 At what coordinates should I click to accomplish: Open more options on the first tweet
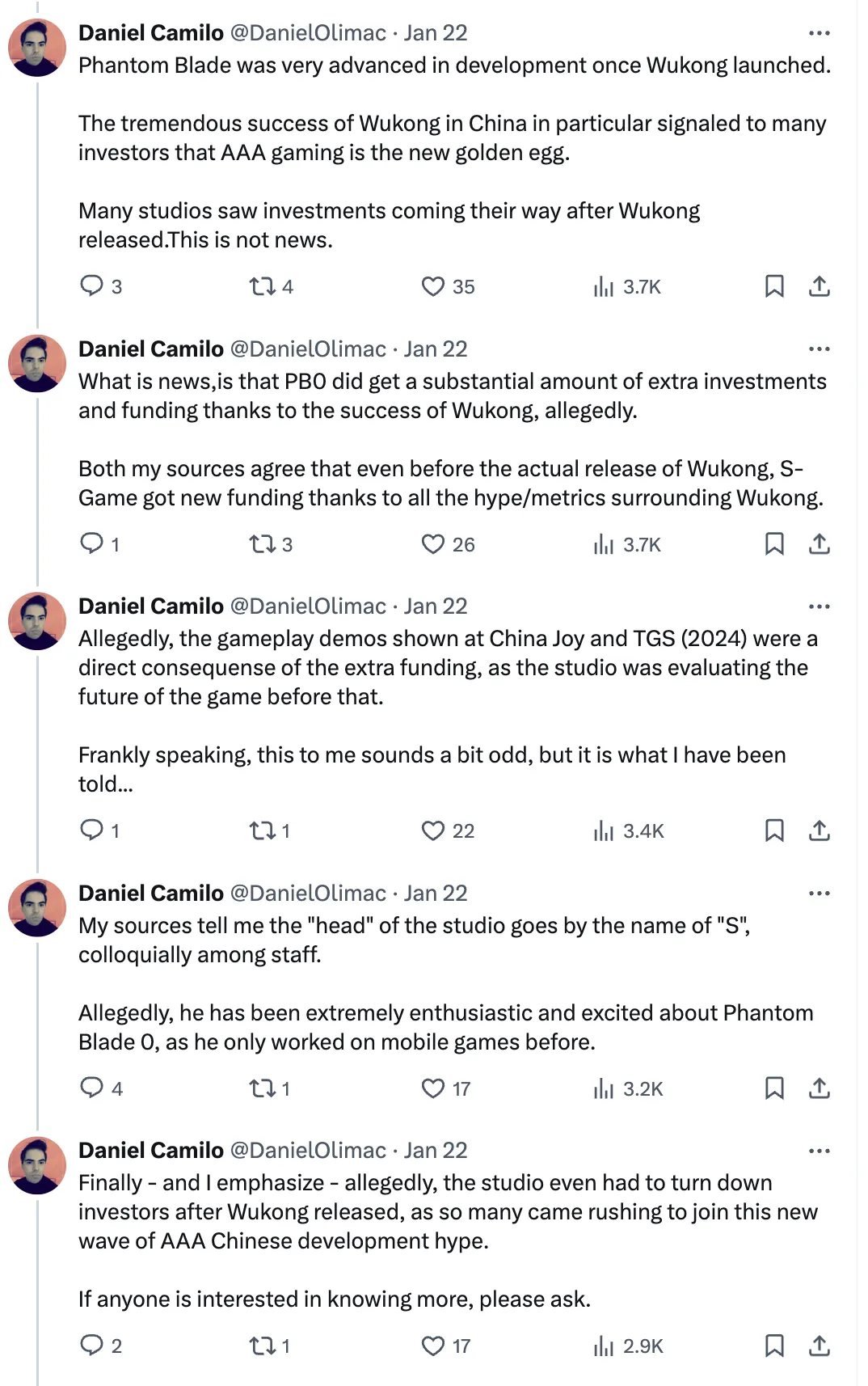(820, 33)
